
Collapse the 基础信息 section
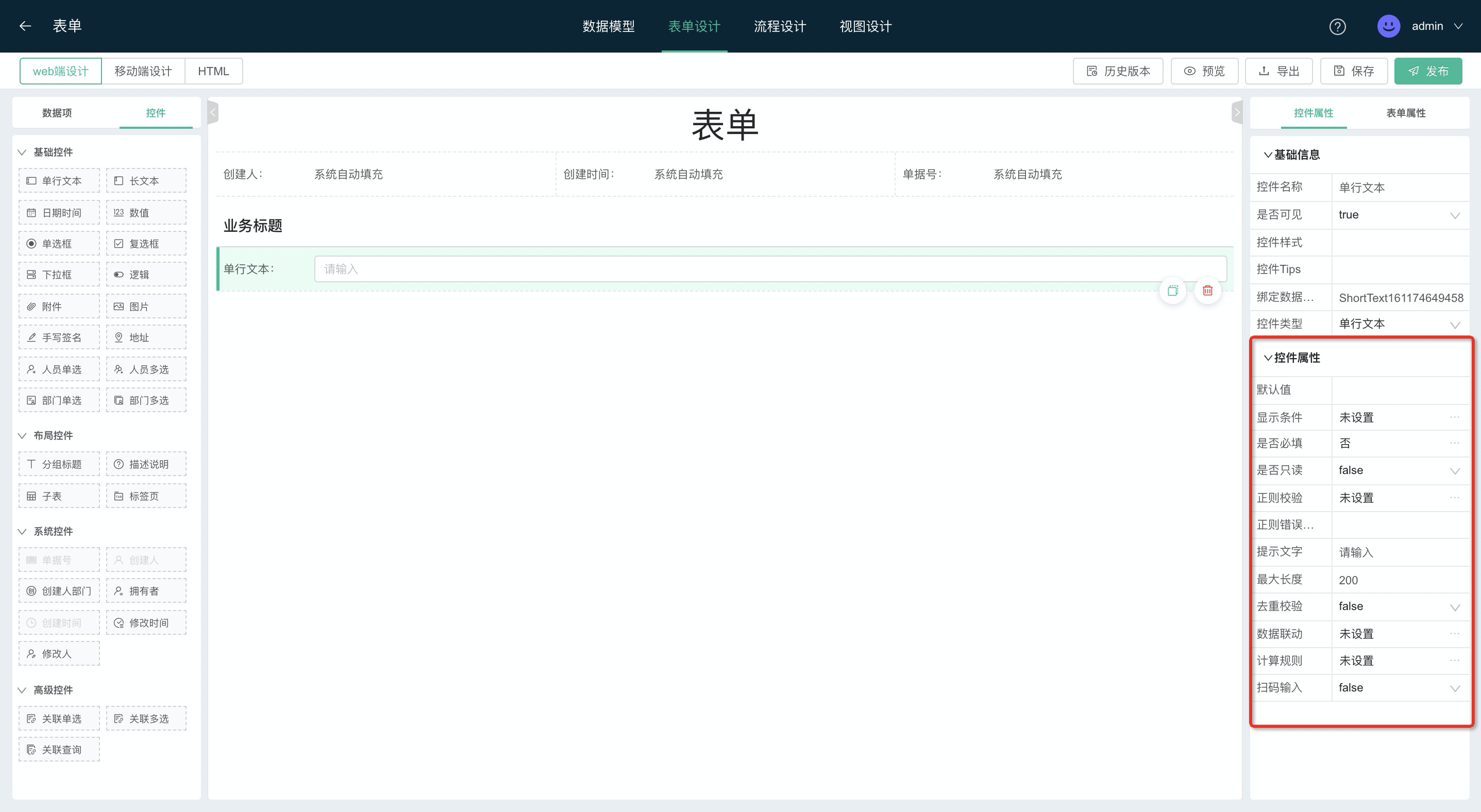tap(1268, 155)
